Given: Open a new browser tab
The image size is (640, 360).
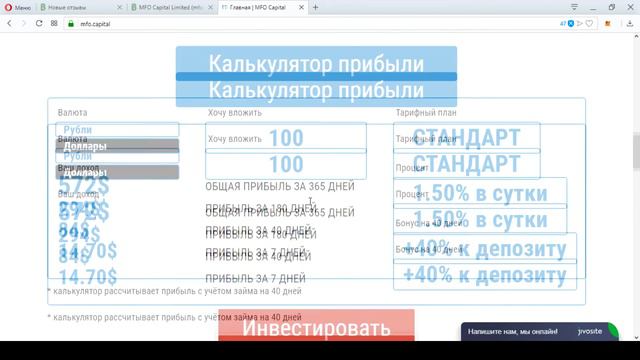Looking at the screenshot, I should pos(316,7).
